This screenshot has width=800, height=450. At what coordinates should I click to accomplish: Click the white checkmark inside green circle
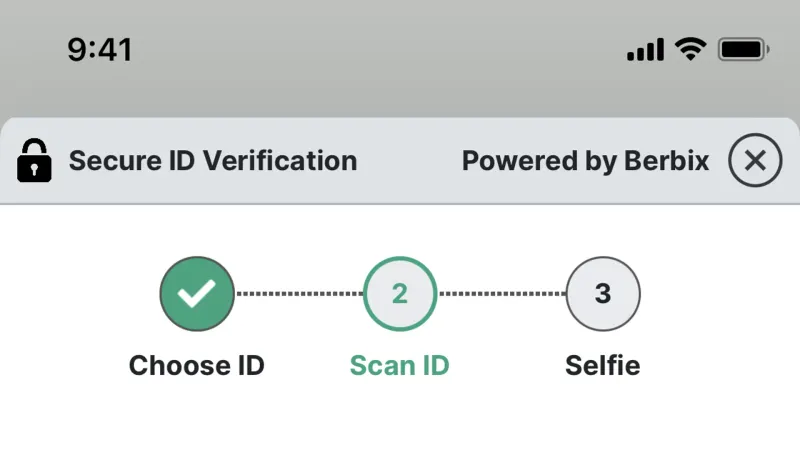pyautogui.click(x=196, y=293)
